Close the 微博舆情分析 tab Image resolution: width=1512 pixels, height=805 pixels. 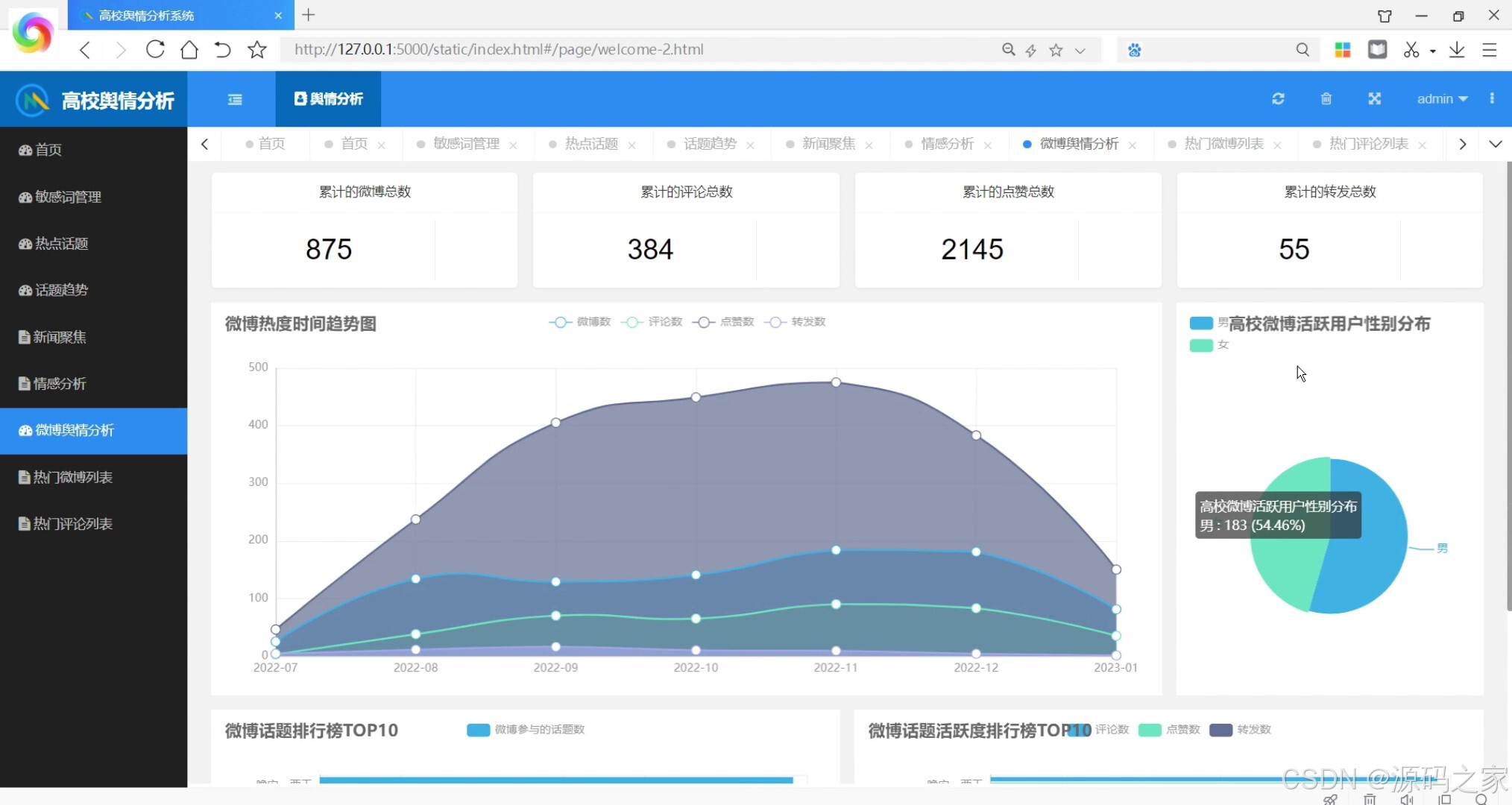tap(1133, 145)
